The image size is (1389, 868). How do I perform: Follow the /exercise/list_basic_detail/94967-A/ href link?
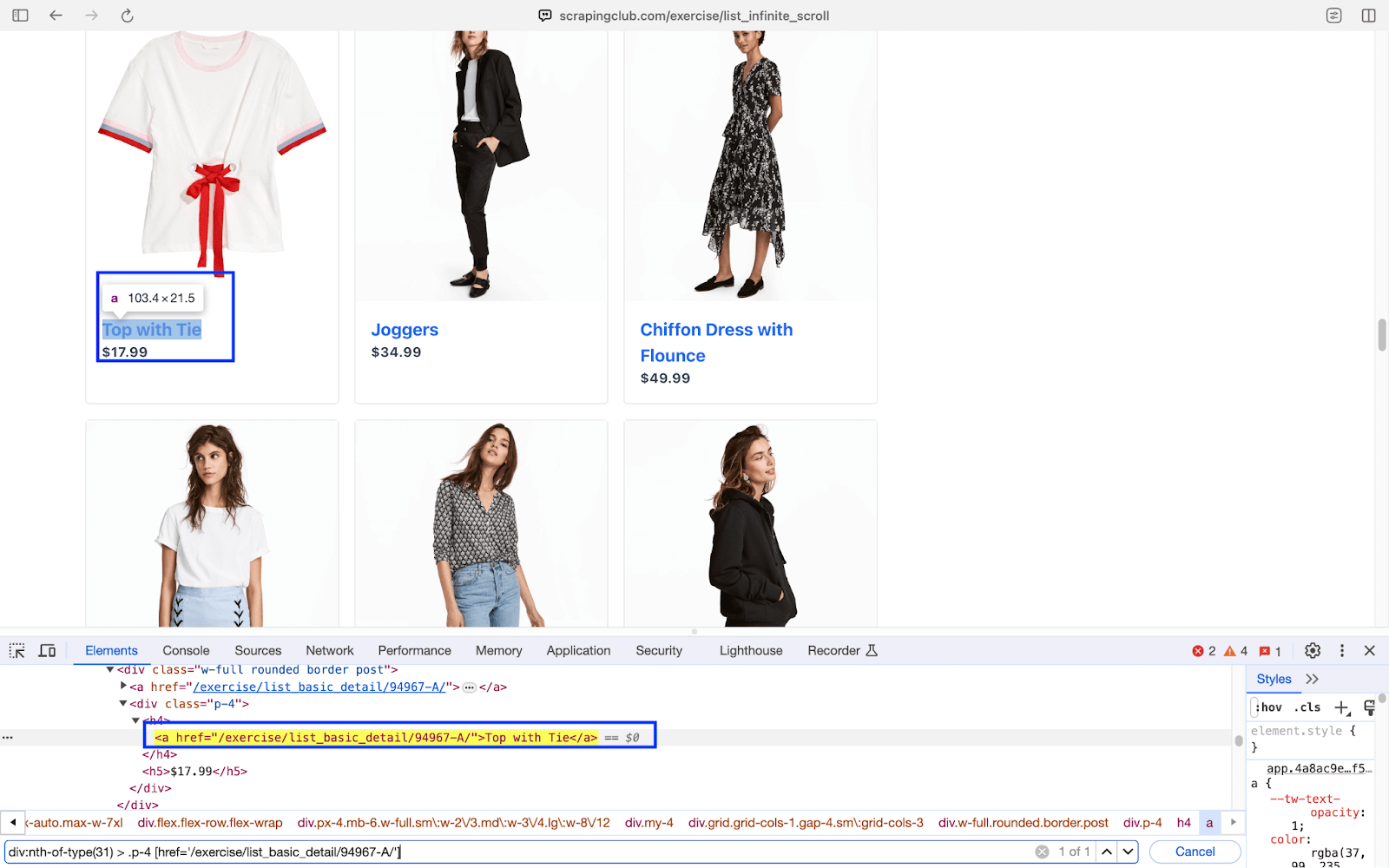point(319,687)
